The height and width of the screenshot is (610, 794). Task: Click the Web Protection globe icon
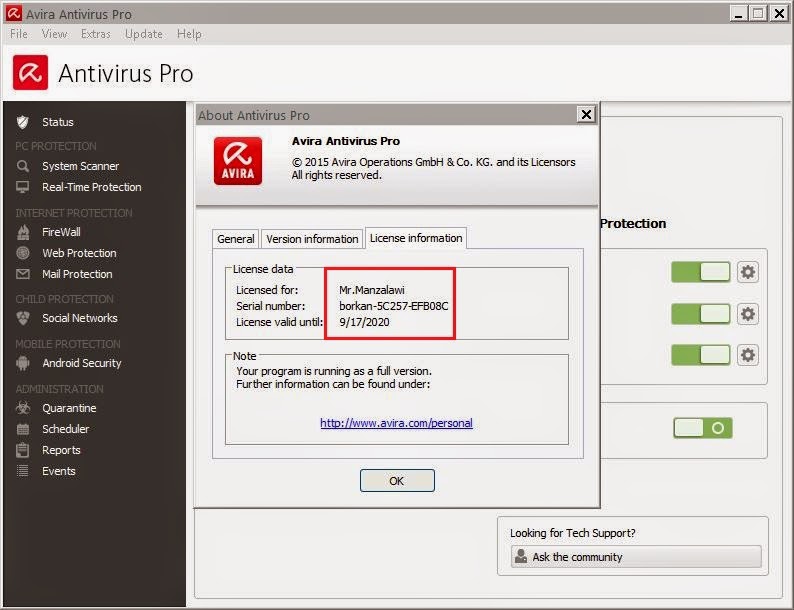23,253
